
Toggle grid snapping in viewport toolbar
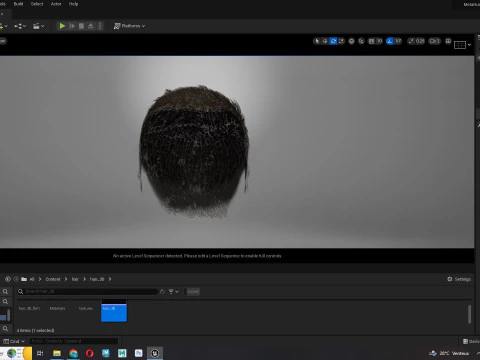(x=371, y=41)
